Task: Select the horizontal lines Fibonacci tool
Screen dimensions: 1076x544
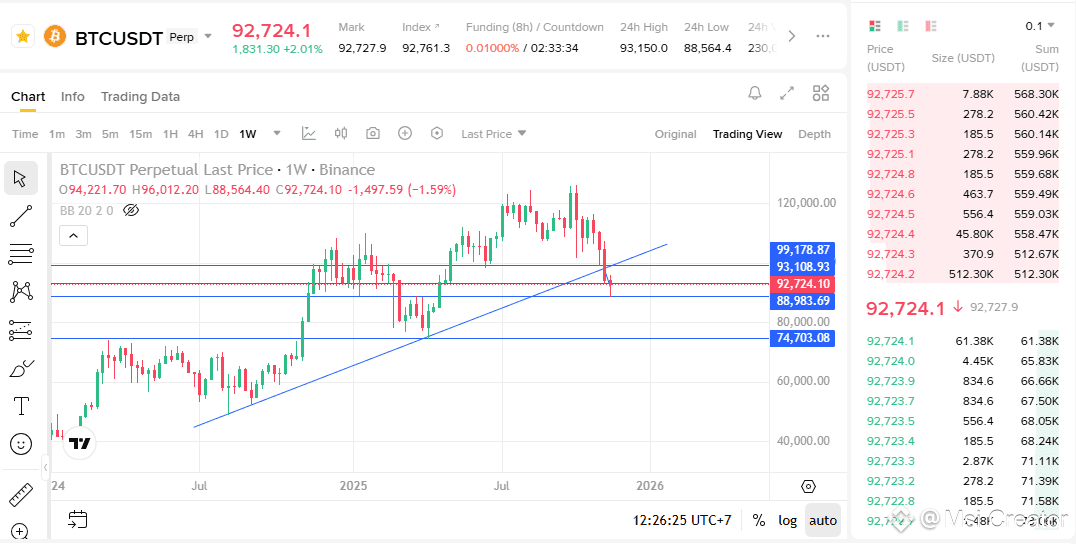Action: [21, 254]
